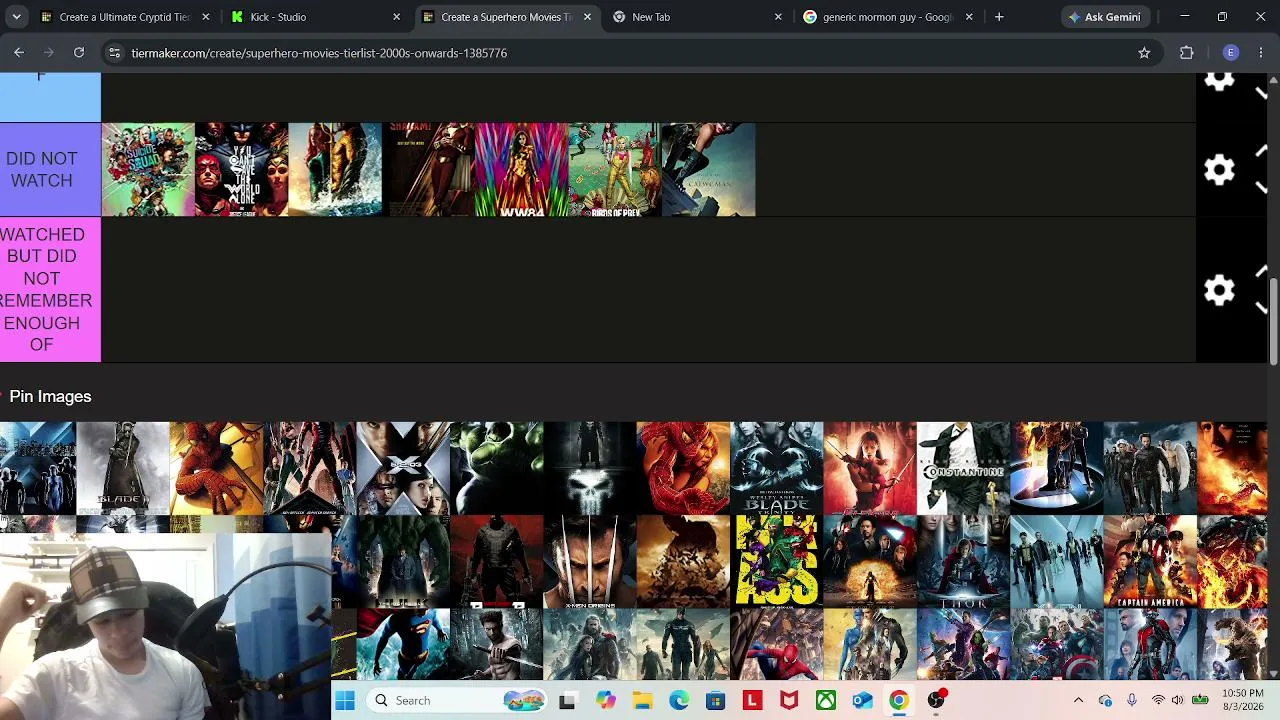Open File Explorer from the taskbar

pos(642,701)
